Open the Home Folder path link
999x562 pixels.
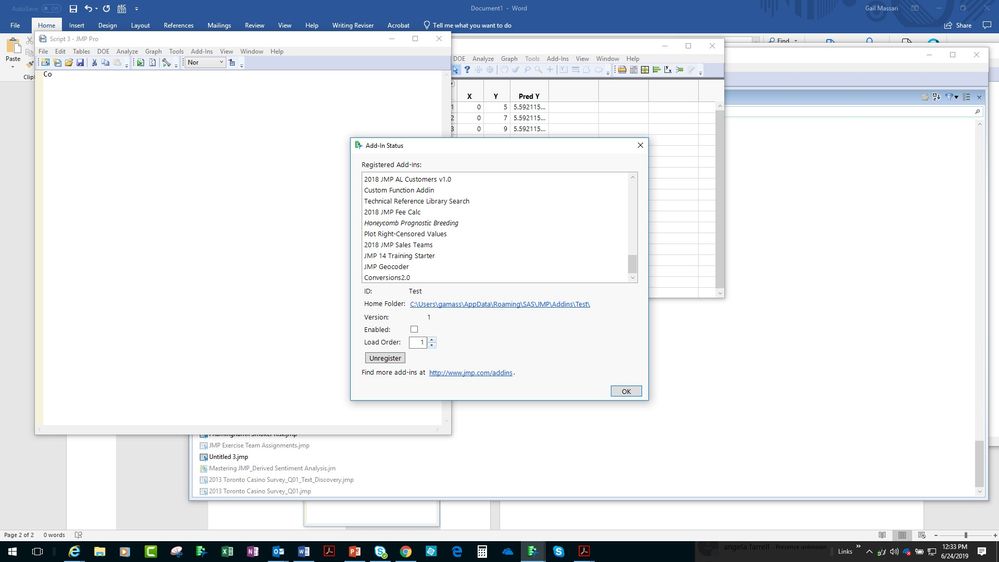tap(500, 304)
